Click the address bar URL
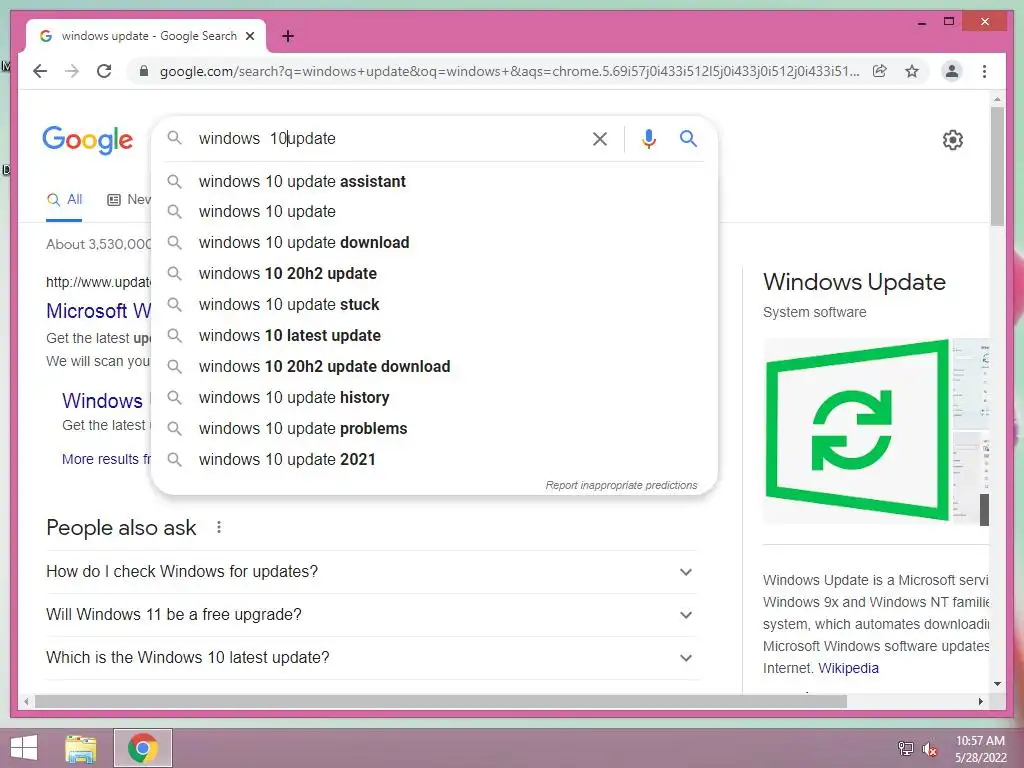Screen dimensions: 1024x768 click(509, 71)
